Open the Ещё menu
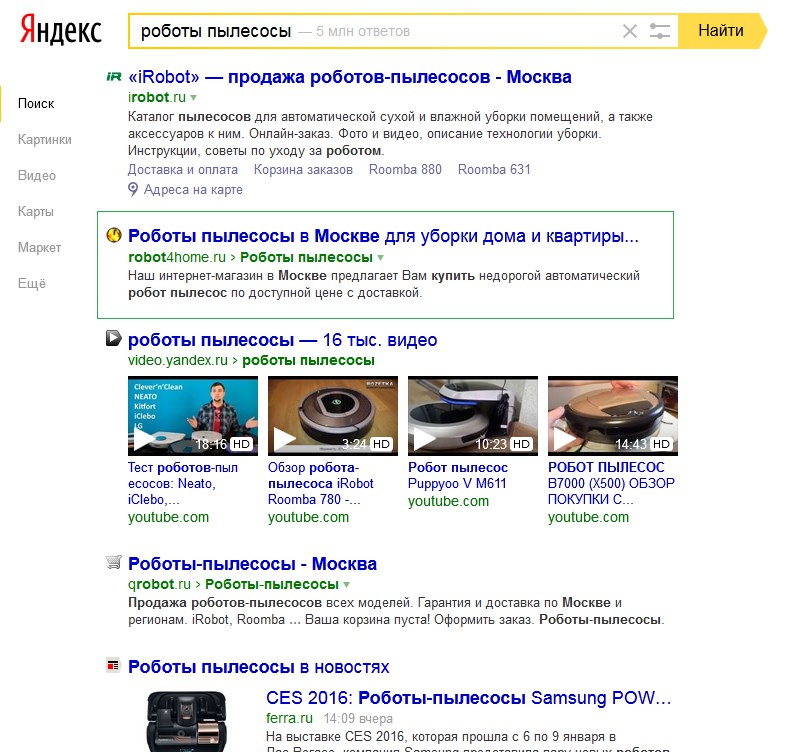Image resolution: width=800 pixels, height=752 pixels. [32, 283]
